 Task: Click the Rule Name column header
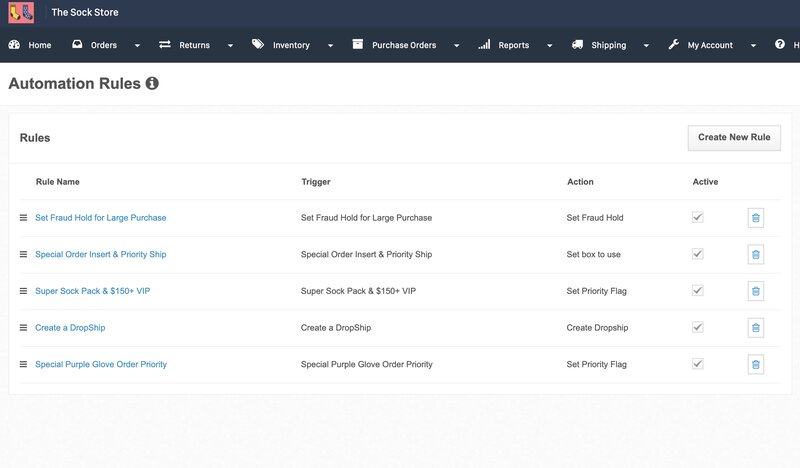tap(57, 182)
